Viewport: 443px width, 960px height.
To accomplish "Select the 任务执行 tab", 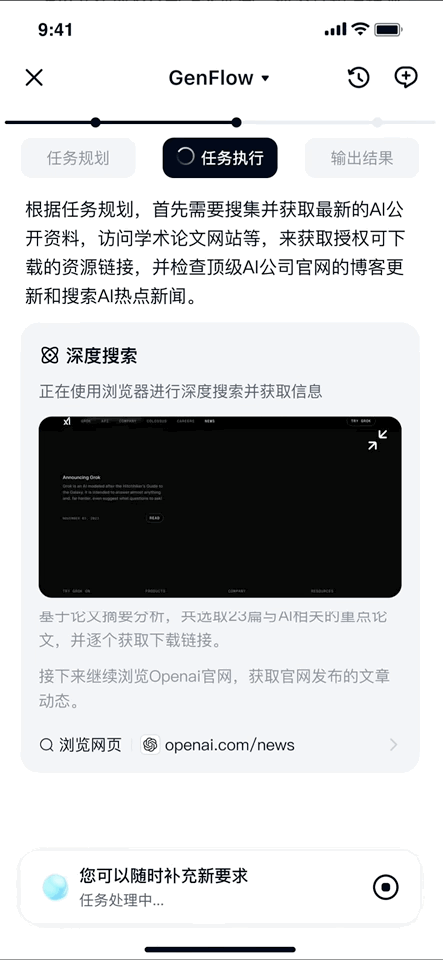I will [220, 158].
